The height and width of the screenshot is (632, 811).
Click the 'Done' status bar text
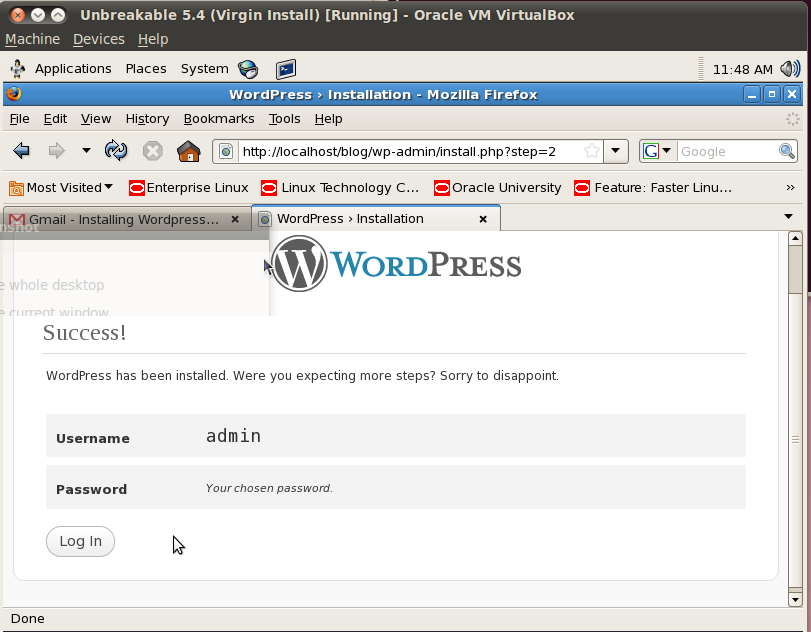click(27, 619)
